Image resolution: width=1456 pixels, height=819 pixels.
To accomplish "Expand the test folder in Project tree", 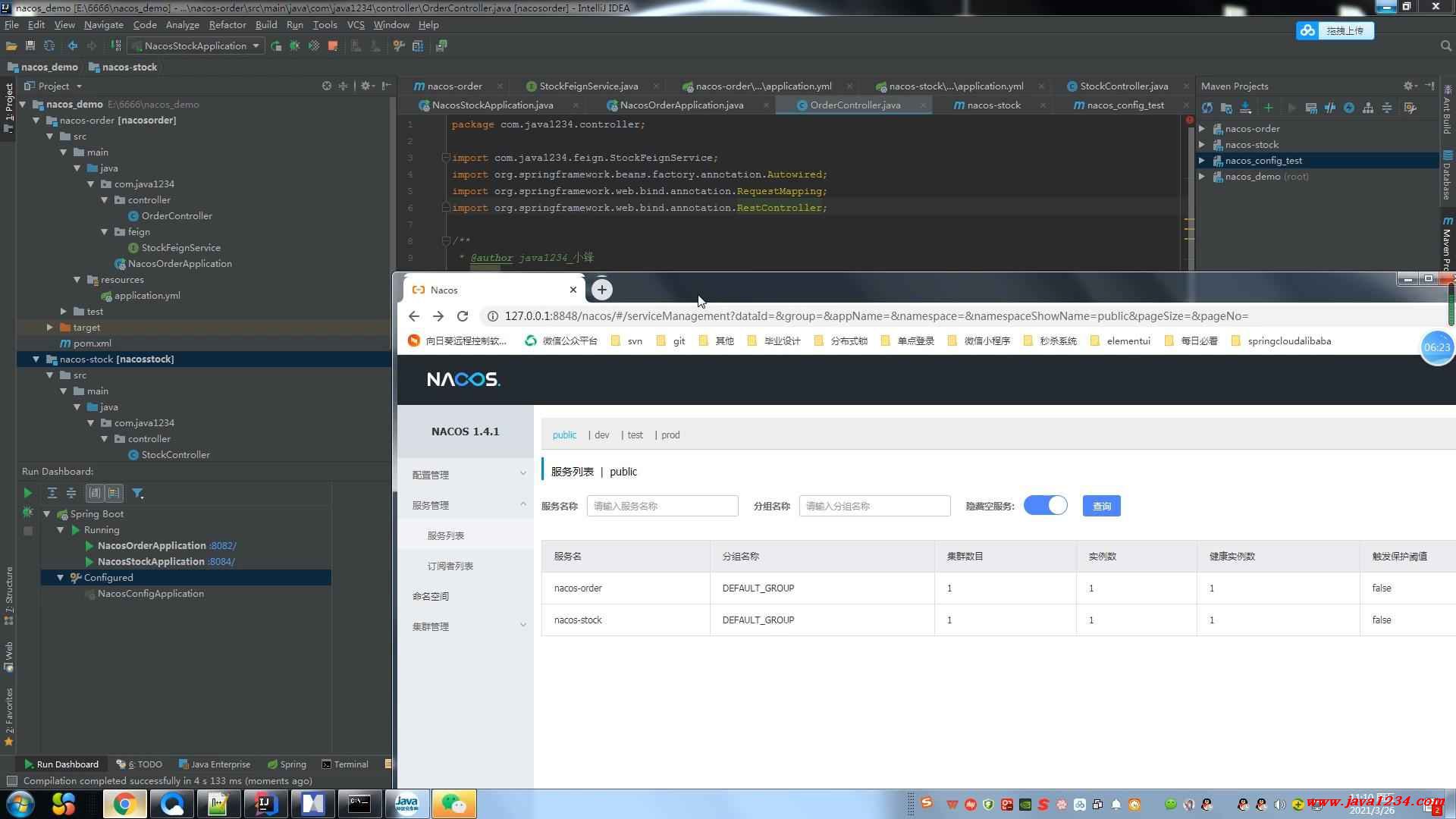I will 64,312.
